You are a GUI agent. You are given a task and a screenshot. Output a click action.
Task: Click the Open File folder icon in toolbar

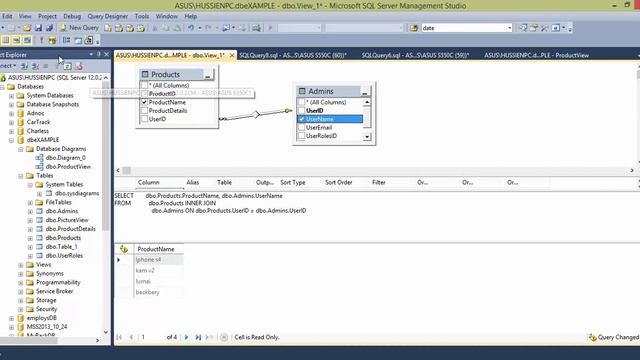pyautogui.click(x=27, y=28)
